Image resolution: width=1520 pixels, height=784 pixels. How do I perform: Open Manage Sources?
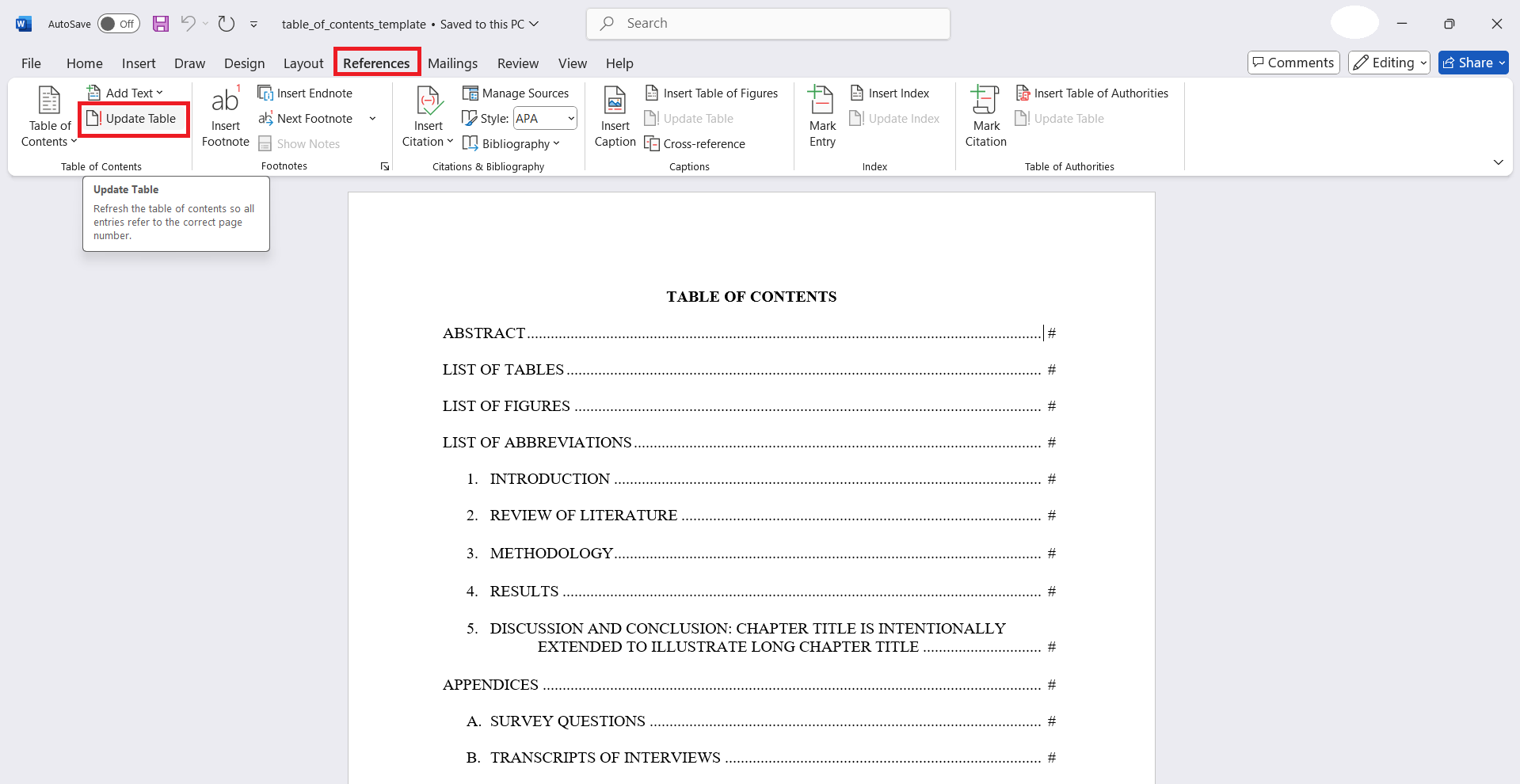(516, 93)
